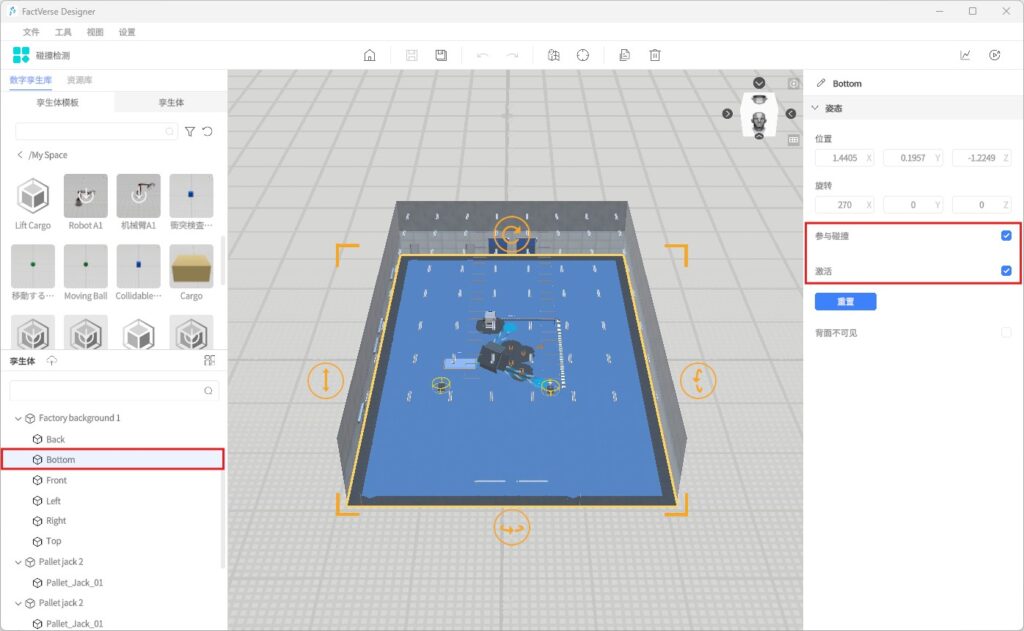Image resolution: width=1024 pixels, height=631 pixels.
Task: Collapse the 姿态 section
Action: [815, 108]
